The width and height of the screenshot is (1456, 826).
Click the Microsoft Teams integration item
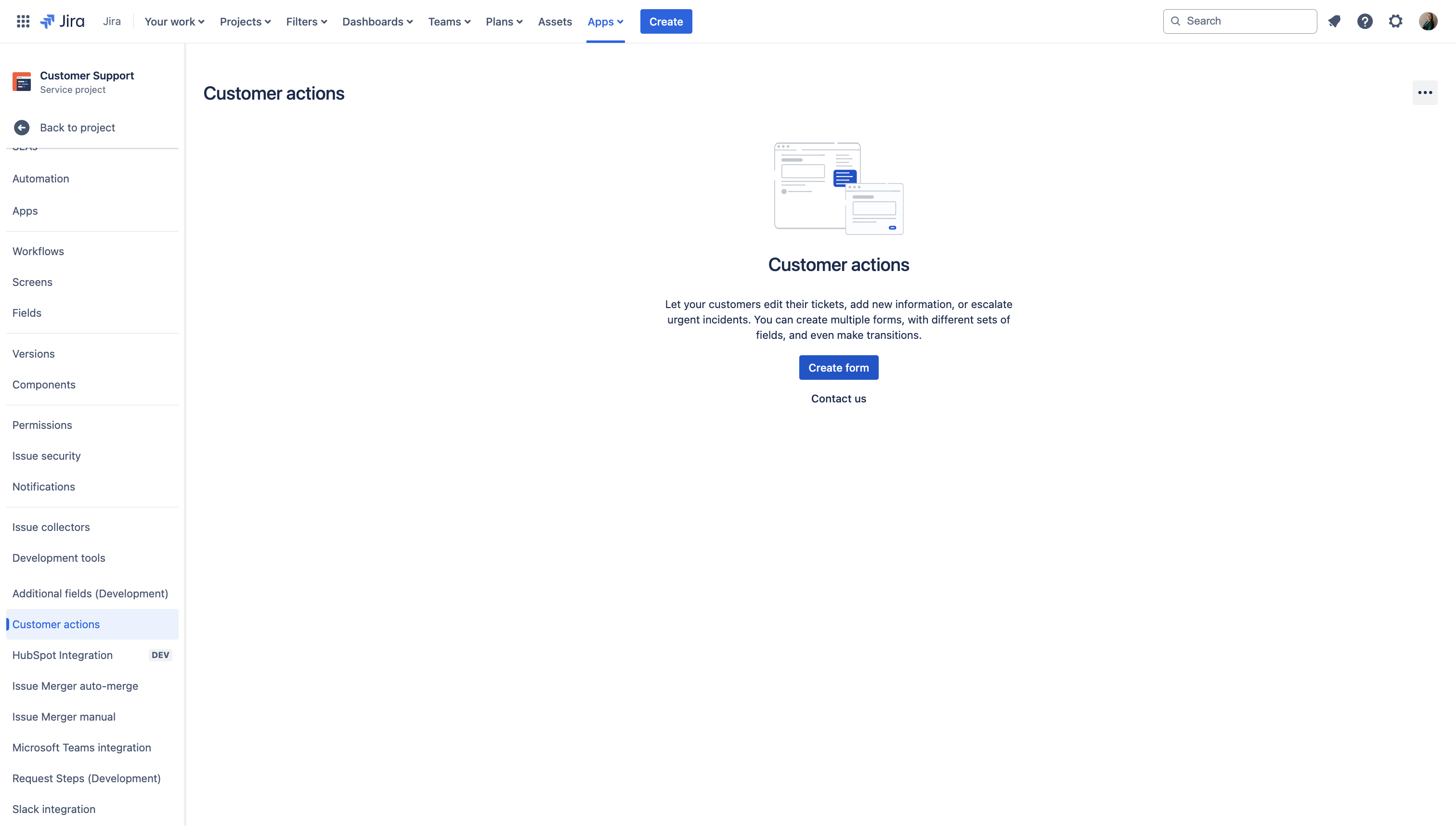[82, 747]
